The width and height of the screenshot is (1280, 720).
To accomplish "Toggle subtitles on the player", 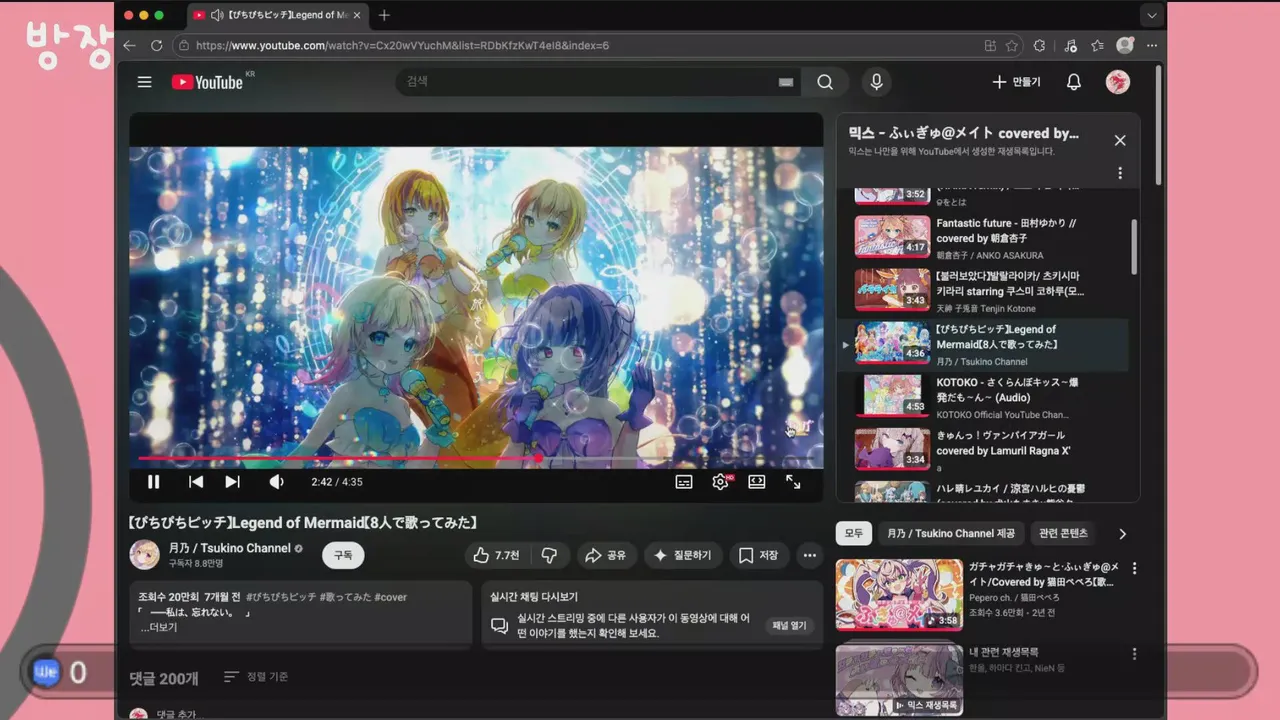I will [684, 482].
